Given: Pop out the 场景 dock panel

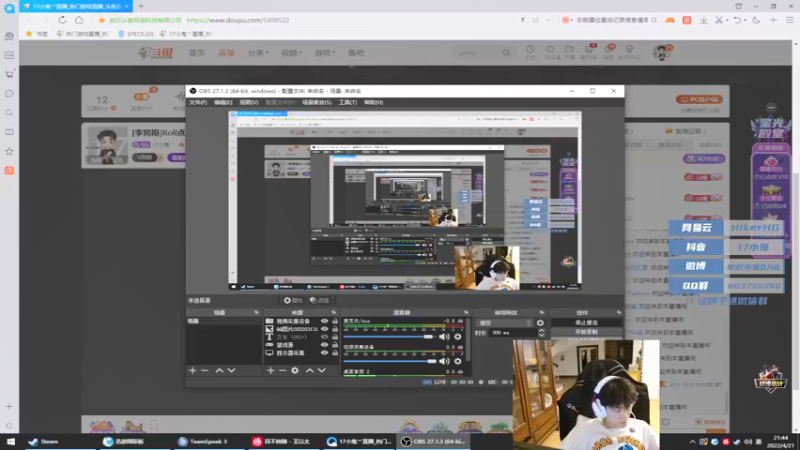Looking at the screenshot, I should point(256,312).
